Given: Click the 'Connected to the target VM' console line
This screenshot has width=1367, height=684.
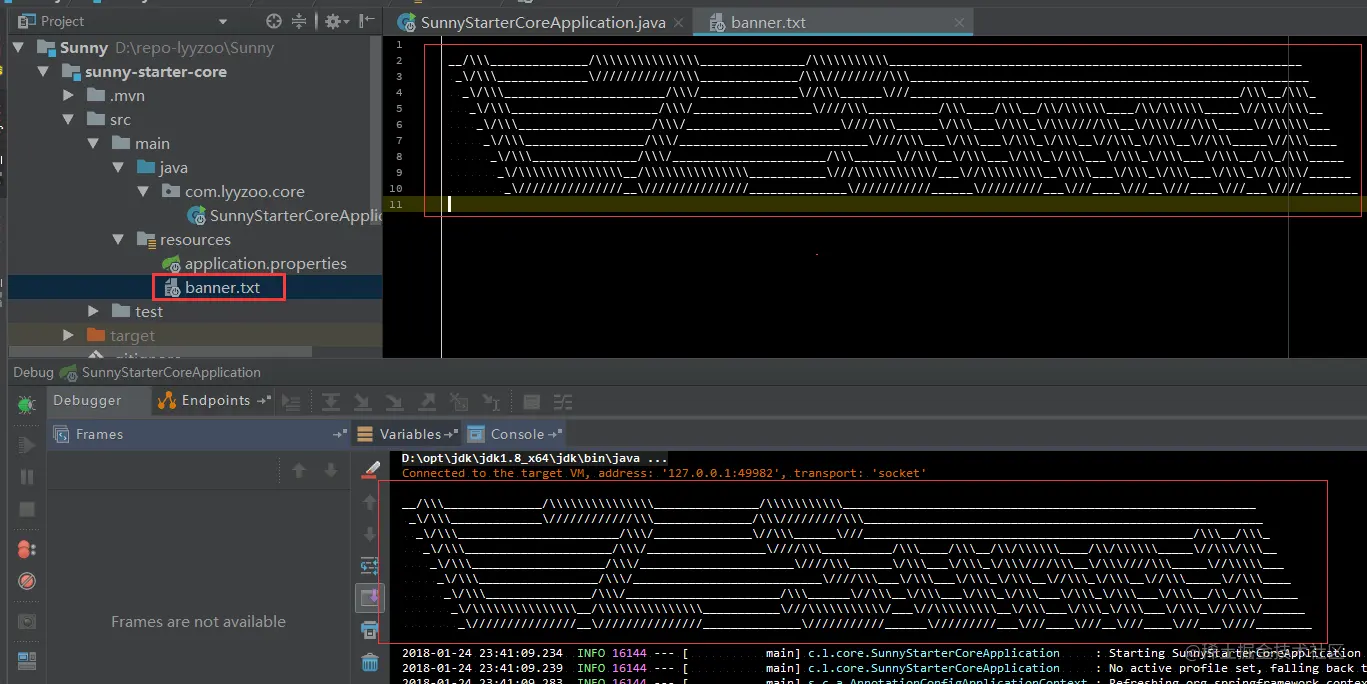Looking at the screenshot, I should pos(664,473).
